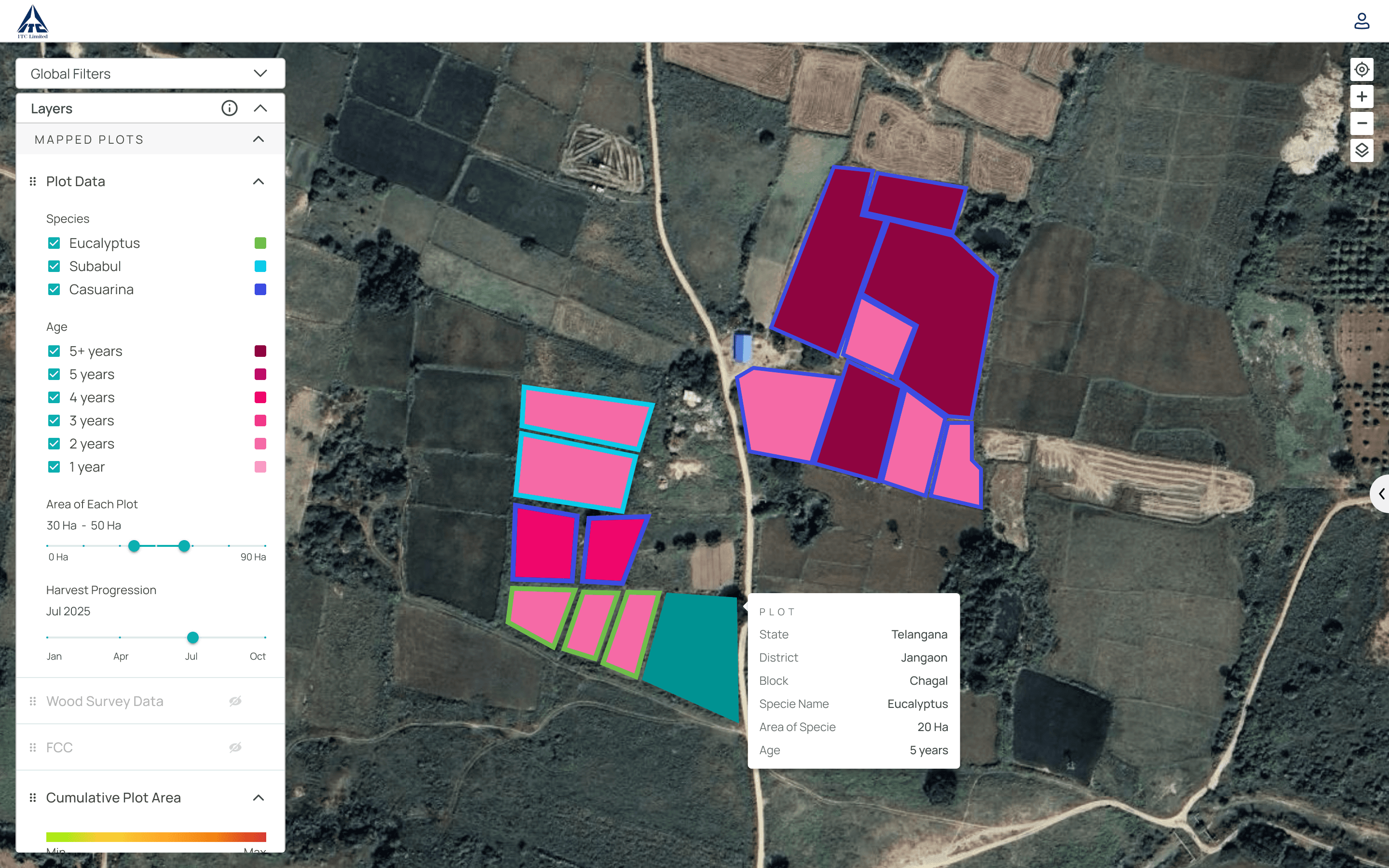Uncheck the Casuarina species checkbox
The height and width of the screenshot is (868, 1389).
coord(54,289)
